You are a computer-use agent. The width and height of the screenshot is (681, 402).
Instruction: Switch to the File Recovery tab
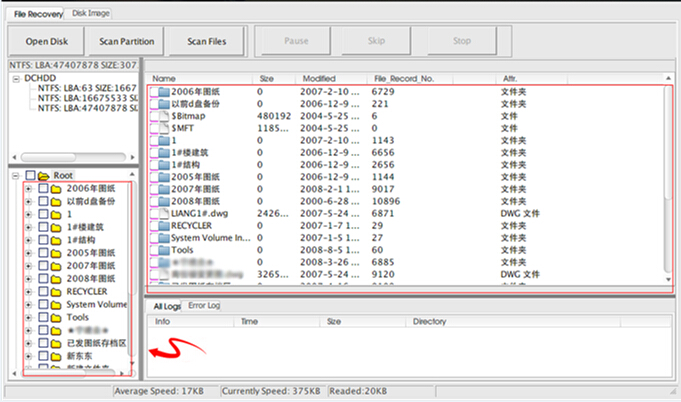point(38,14)
